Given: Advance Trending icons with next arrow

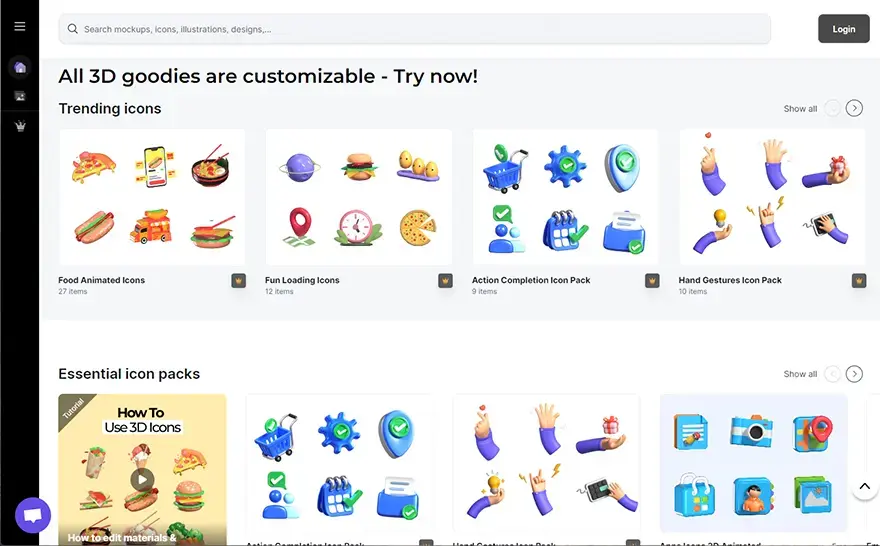Looking at the screenshot, I should [854, 108].
